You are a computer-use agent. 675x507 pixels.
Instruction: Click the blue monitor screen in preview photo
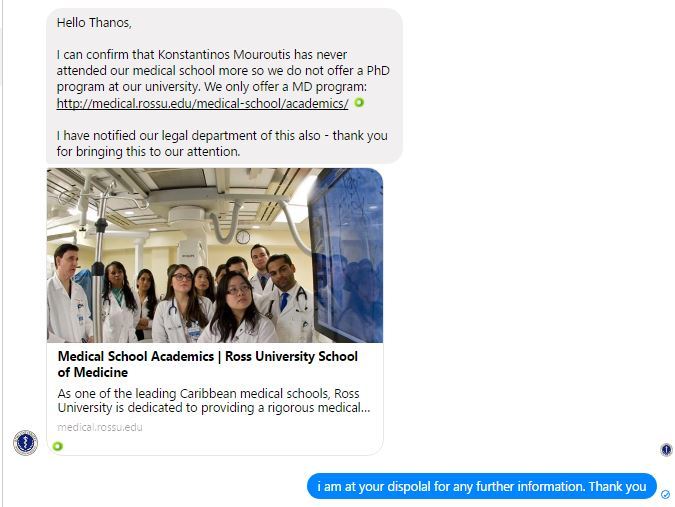[348, 254]
